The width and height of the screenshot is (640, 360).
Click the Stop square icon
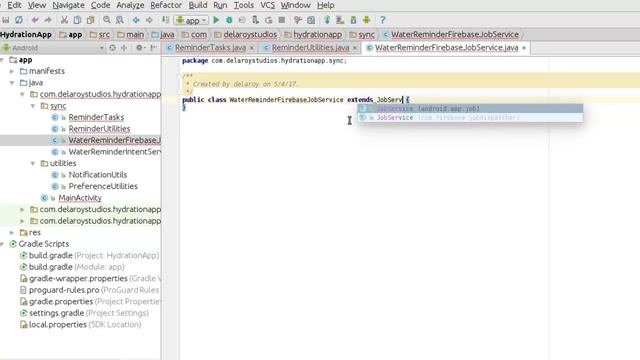(282, 20)
